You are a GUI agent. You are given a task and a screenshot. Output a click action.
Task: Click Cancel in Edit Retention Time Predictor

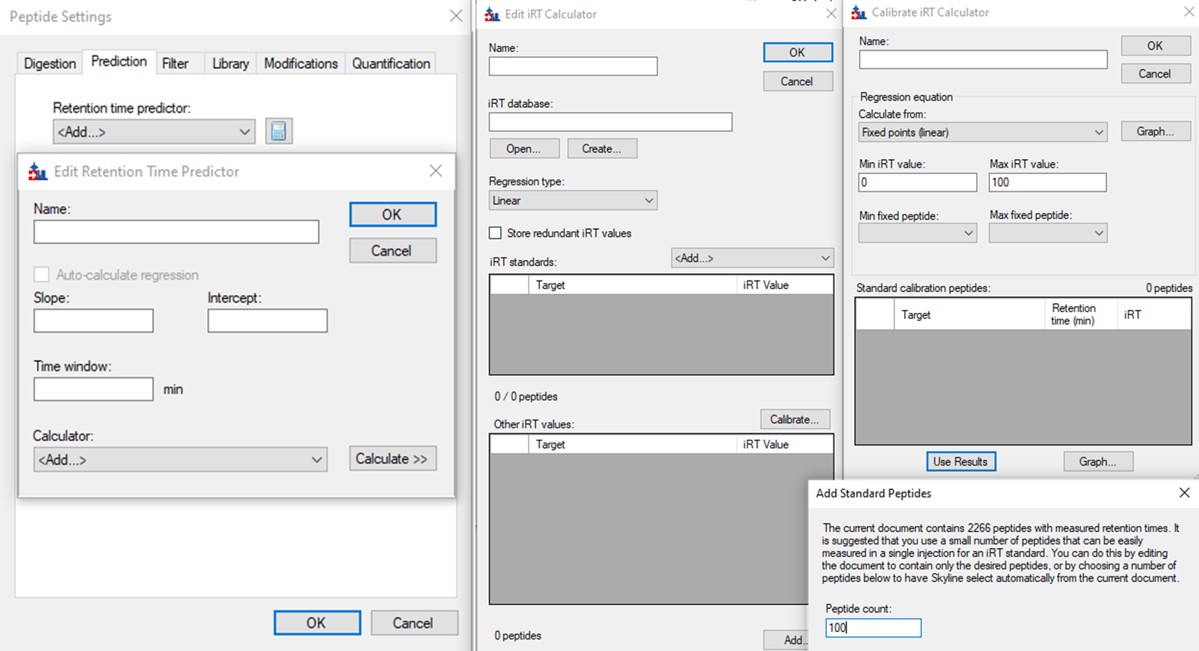pyautogui.click(x=392, y=250)
